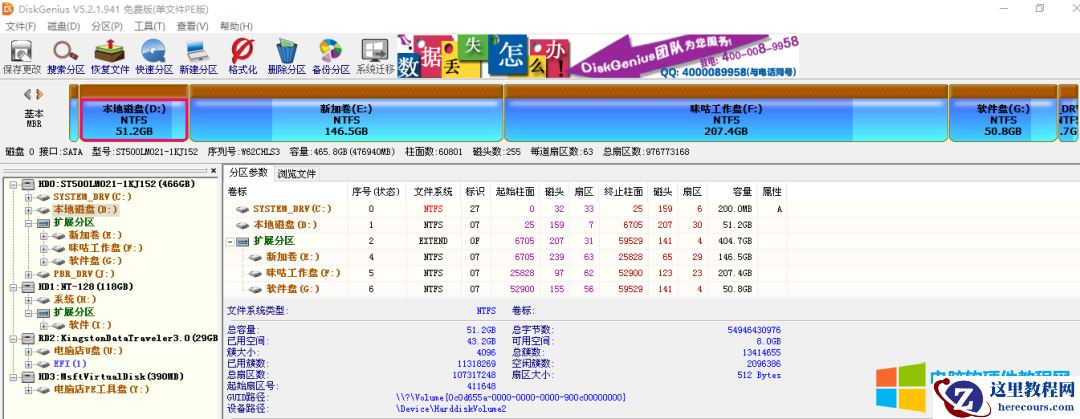The height and width of the screenshot is (419, 1080).
Task: Expand PBR_DRV(J:) node in the tree
Action: (x=28, y=274)
